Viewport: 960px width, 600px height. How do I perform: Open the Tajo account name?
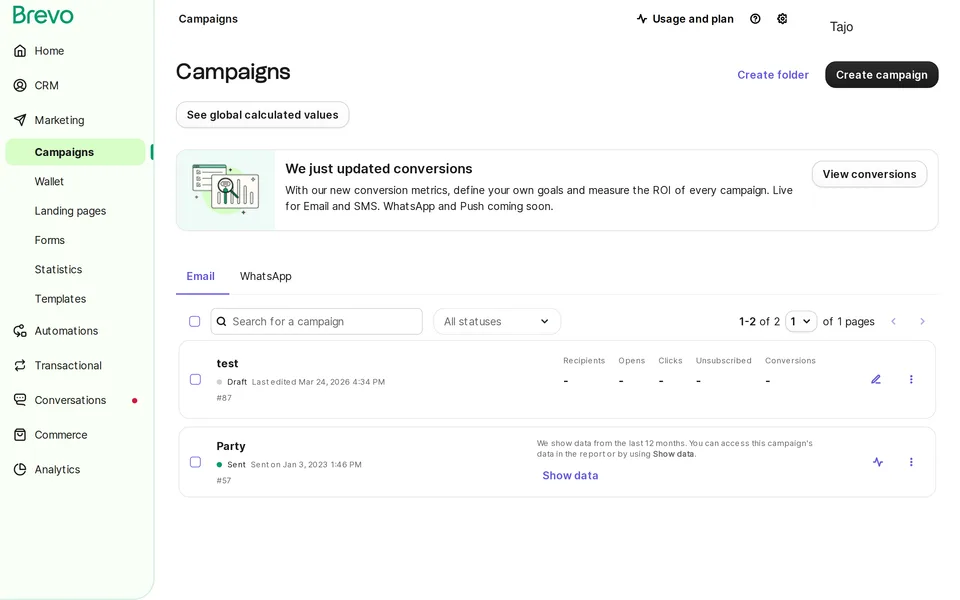[841, 26]
